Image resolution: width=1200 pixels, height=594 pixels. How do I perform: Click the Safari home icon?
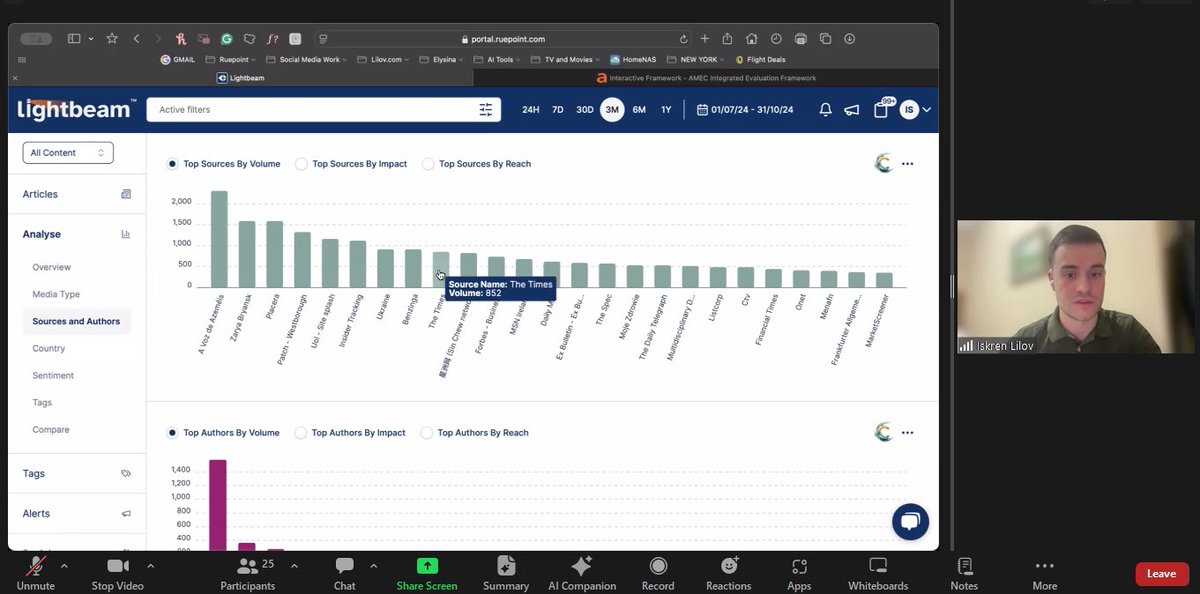[x=752, y=39]
